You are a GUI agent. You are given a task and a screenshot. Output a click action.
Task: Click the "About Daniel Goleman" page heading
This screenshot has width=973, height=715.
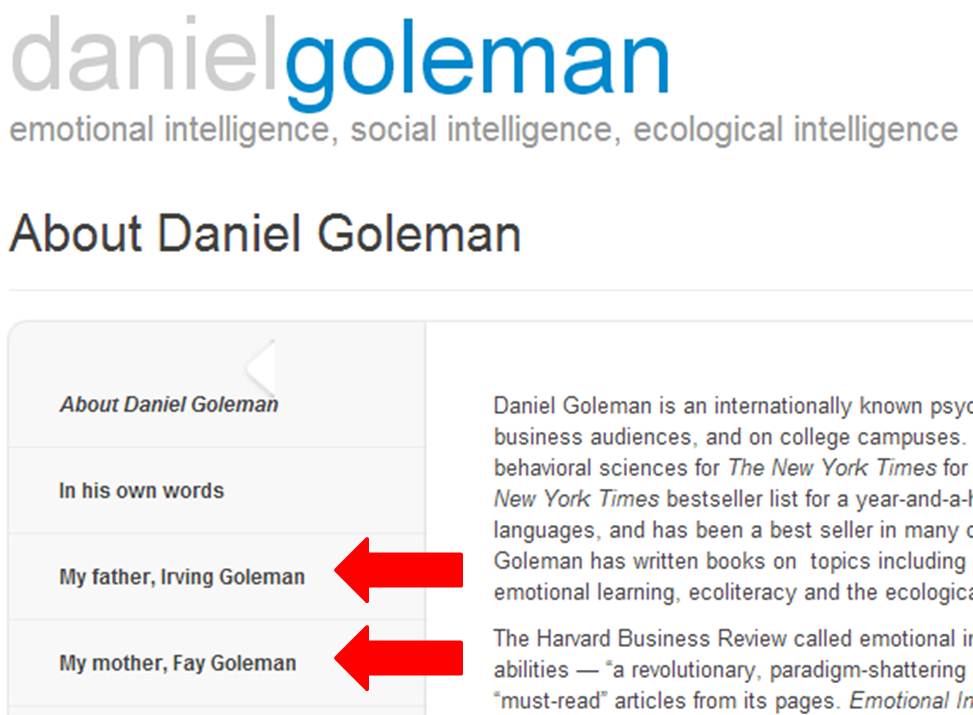265,234
